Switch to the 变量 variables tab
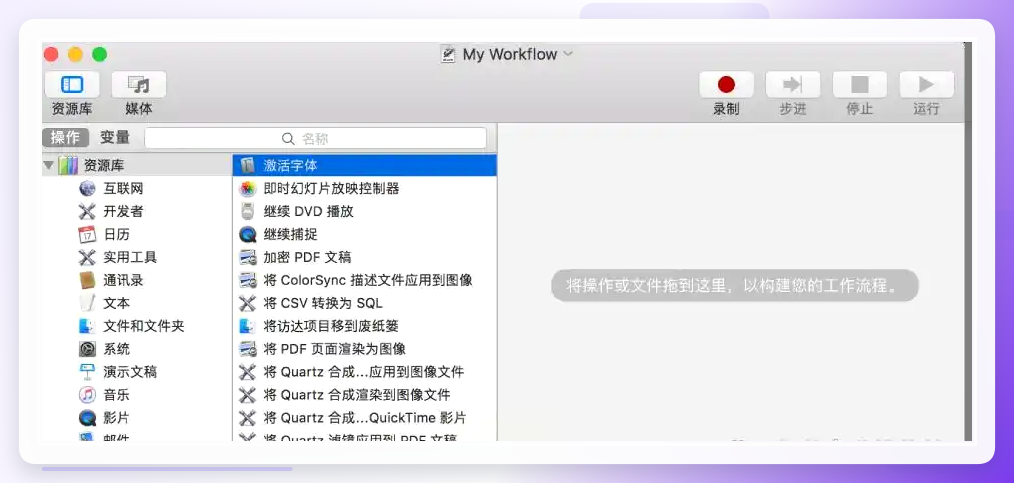This screenshot has height=483, width=1014. click(115, 138)
